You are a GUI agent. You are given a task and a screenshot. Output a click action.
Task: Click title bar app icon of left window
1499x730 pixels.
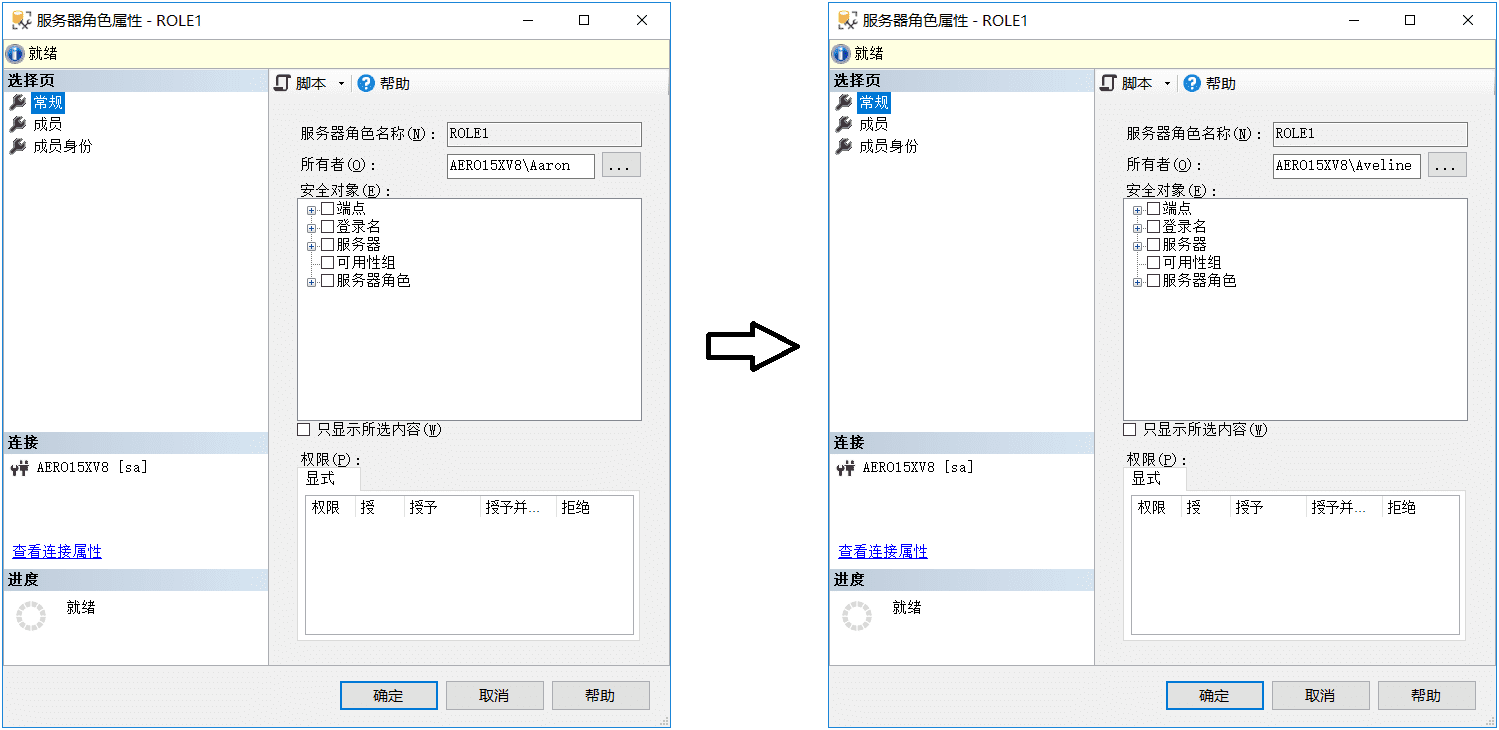point(21,20)
